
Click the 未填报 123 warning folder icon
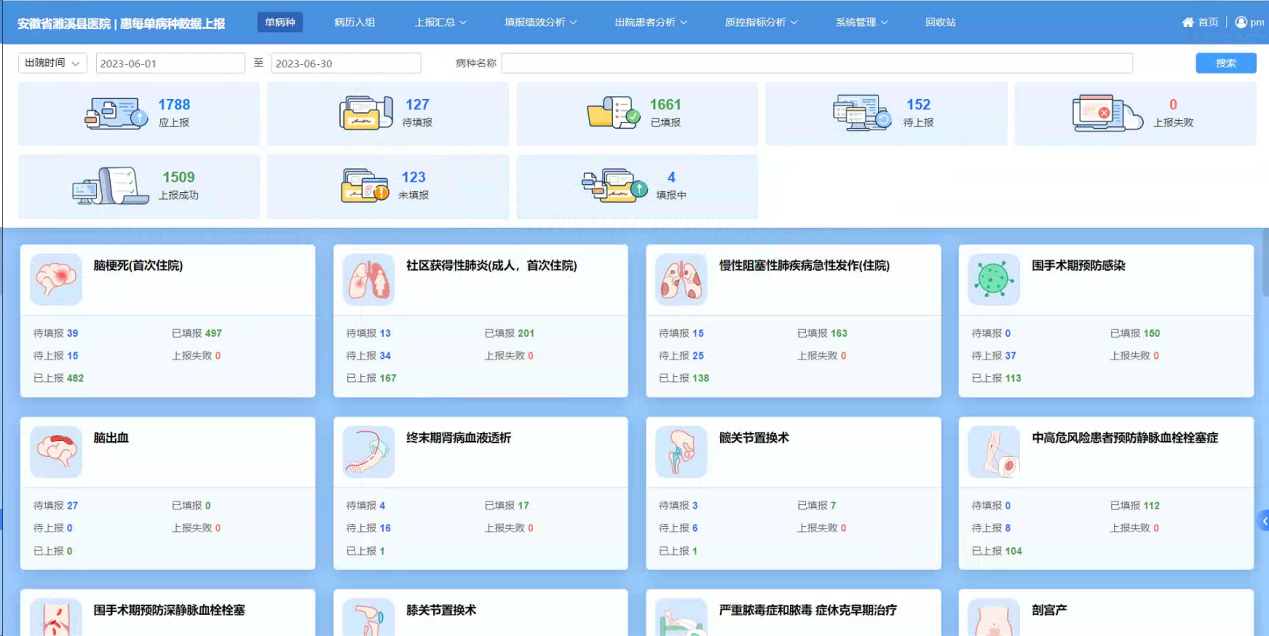[x=365, y=186]
